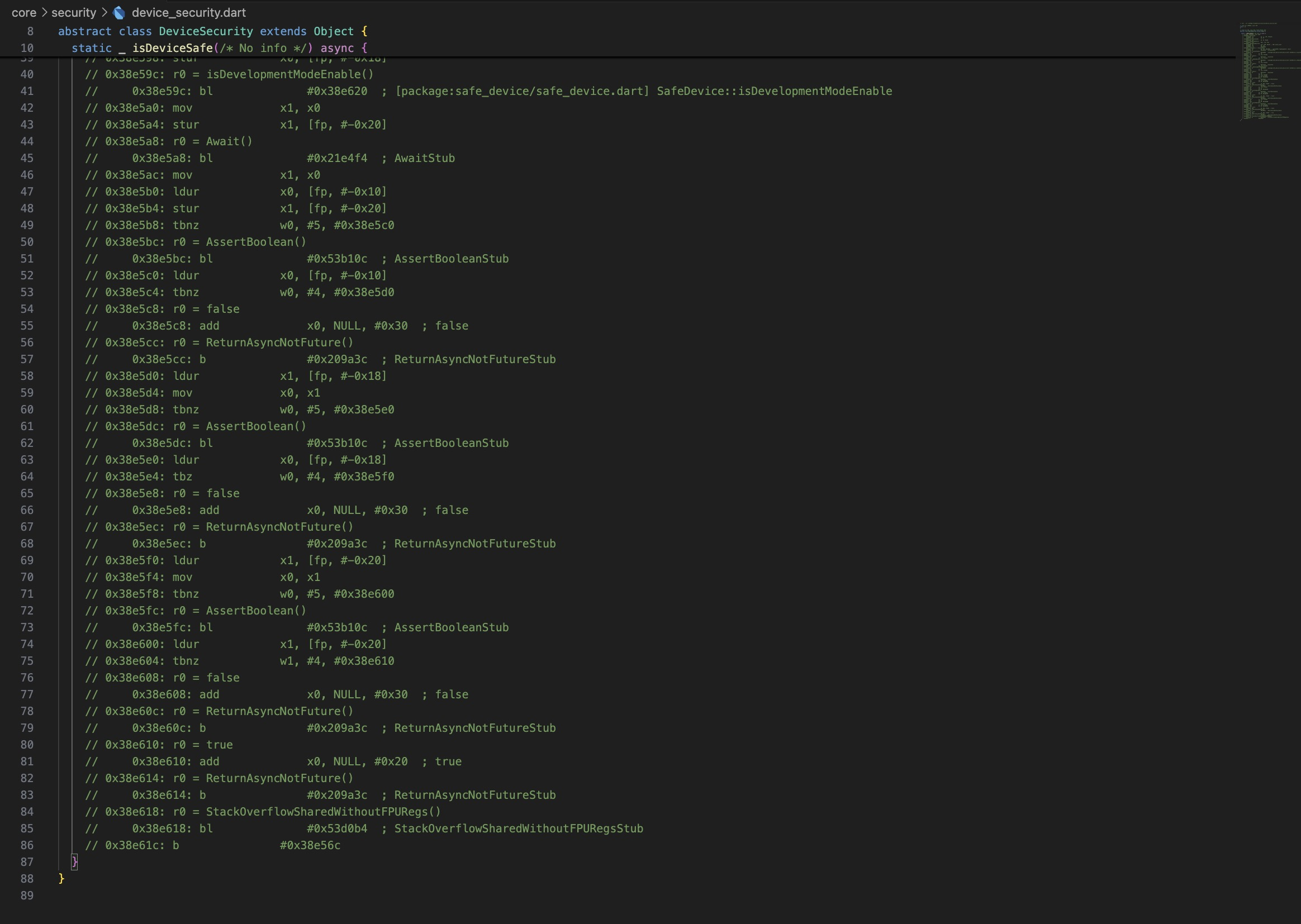Click the '0x38e5b8: tbnz' instruction line
The height and width of the screenshot is (924, 1301).
pos(240,225)
